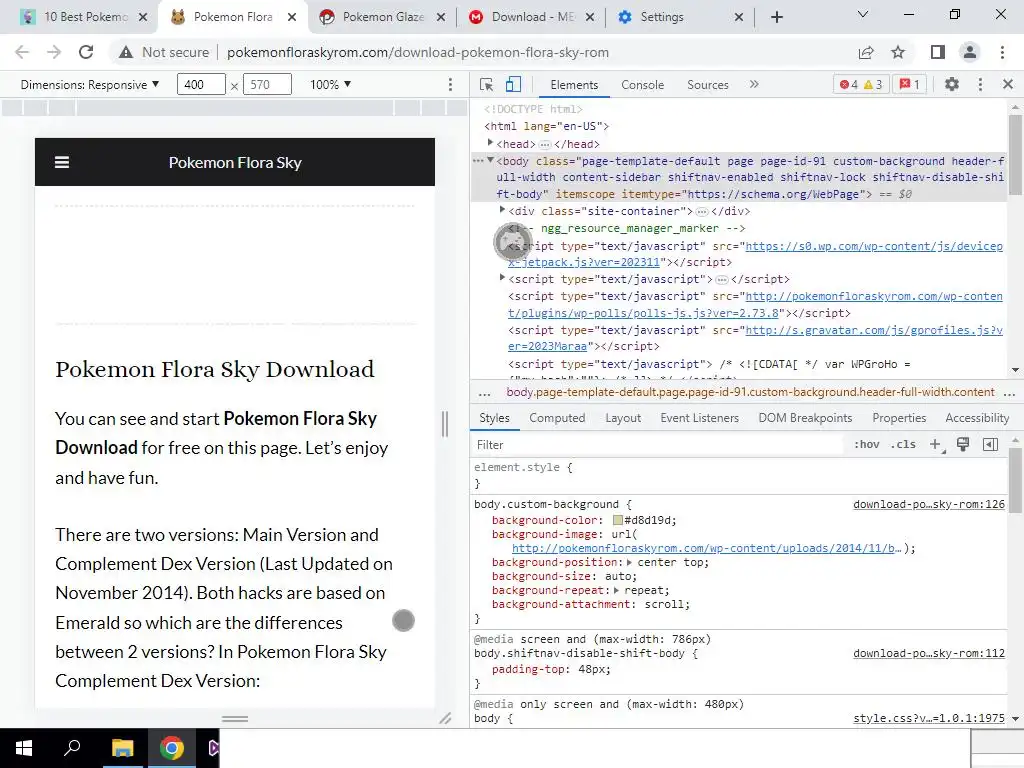Collapse the body element node

(x=490, y=161)
